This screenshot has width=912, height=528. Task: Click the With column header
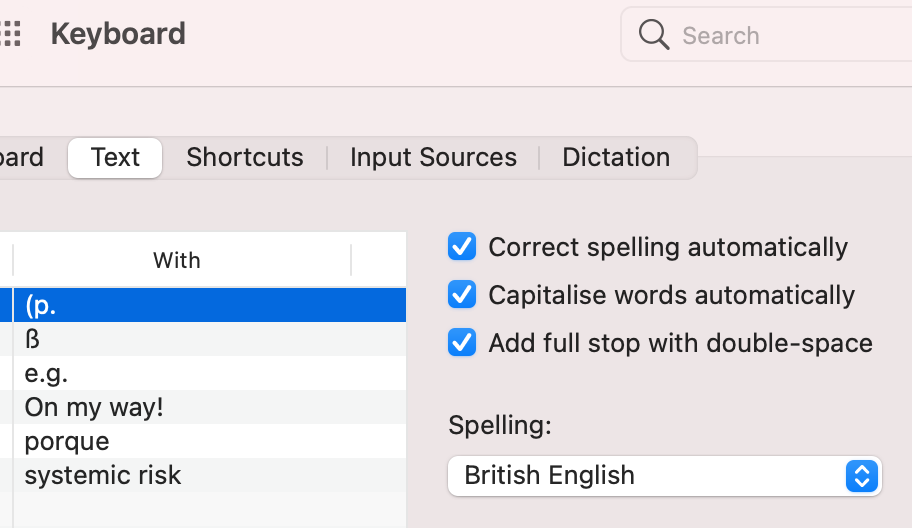[x=177, y=261]
